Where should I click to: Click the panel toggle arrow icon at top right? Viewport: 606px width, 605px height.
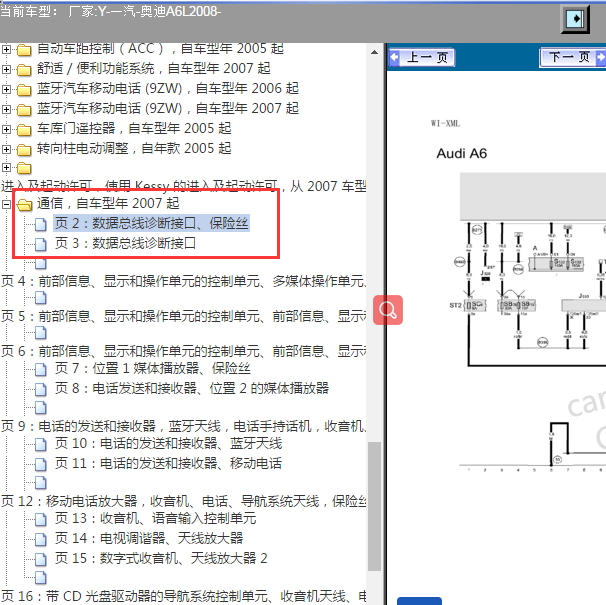click(575, 18)
